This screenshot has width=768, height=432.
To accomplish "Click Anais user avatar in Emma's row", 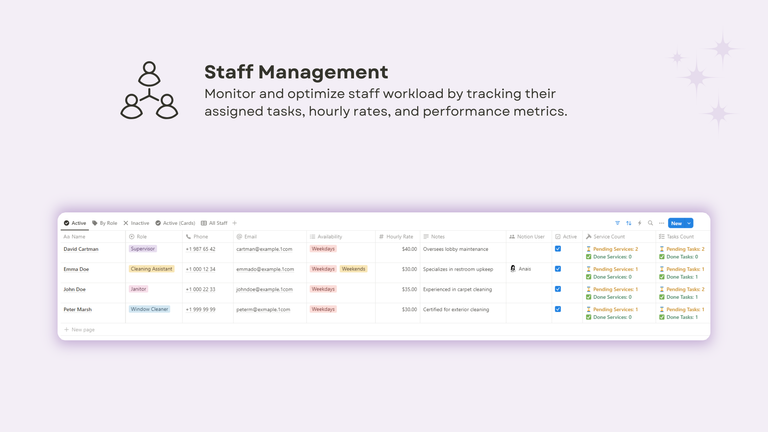I will click(x=513, y=269).
